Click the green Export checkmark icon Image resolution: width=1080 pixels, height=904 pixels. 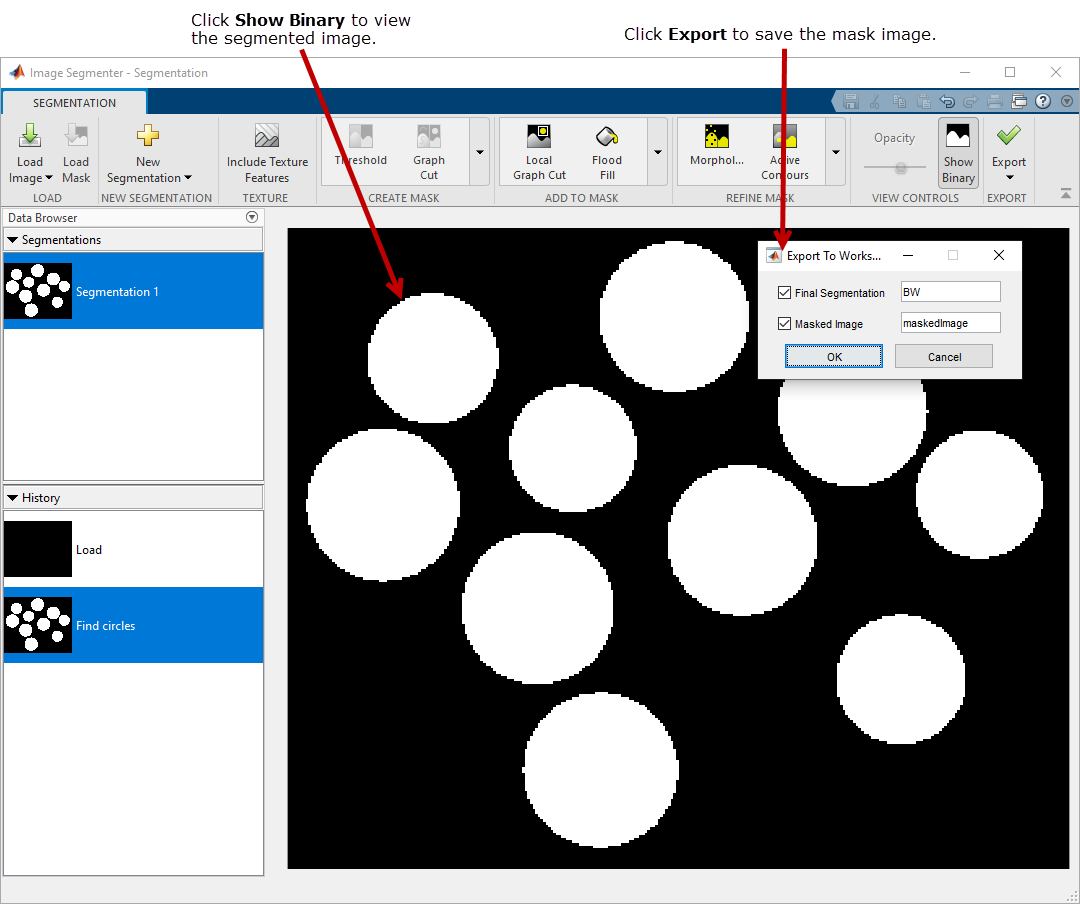[1008, 135]
